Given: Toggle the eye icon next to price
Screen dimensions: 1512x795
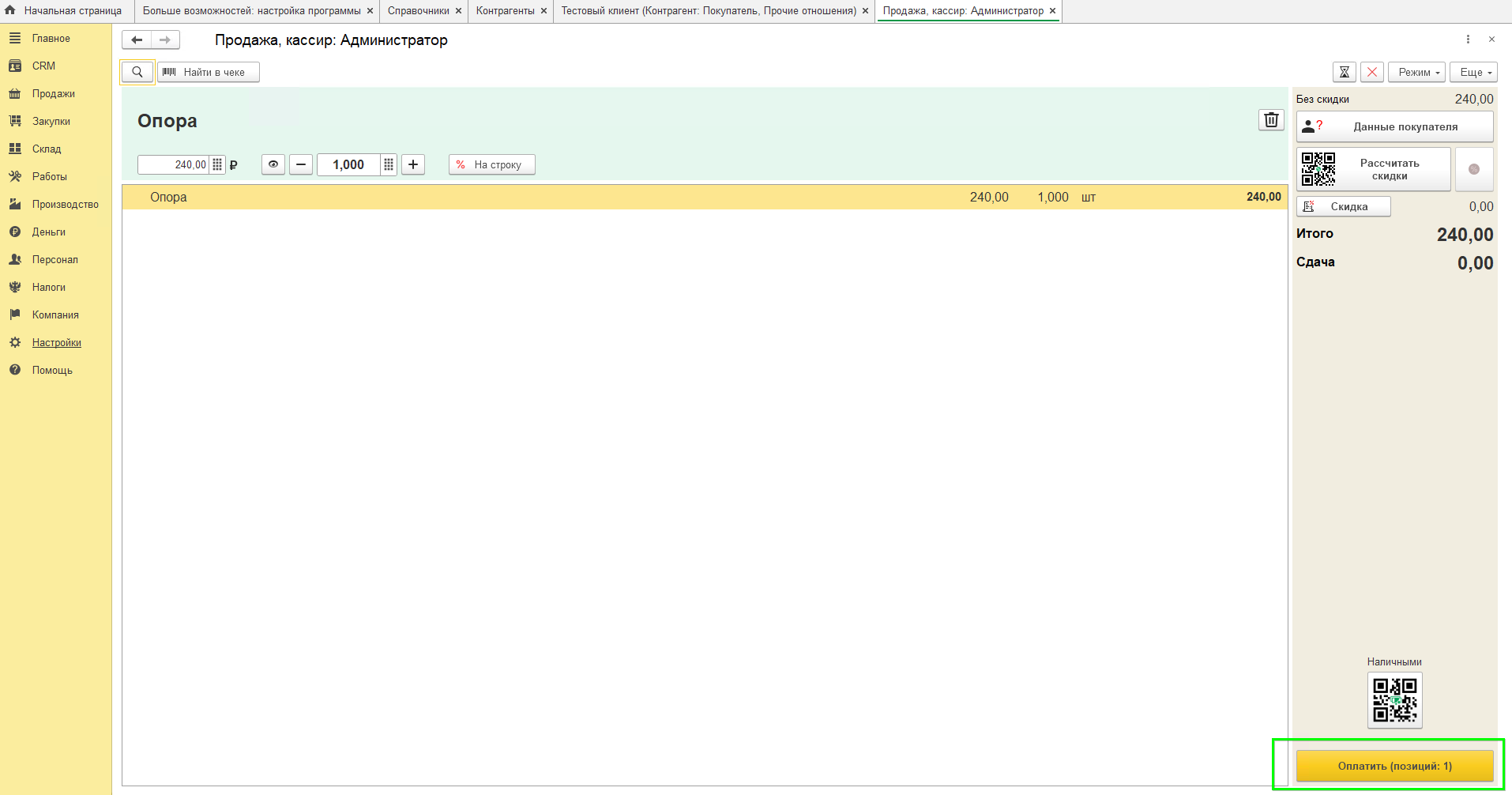Looking at the screenshot, I should (273, 164).
